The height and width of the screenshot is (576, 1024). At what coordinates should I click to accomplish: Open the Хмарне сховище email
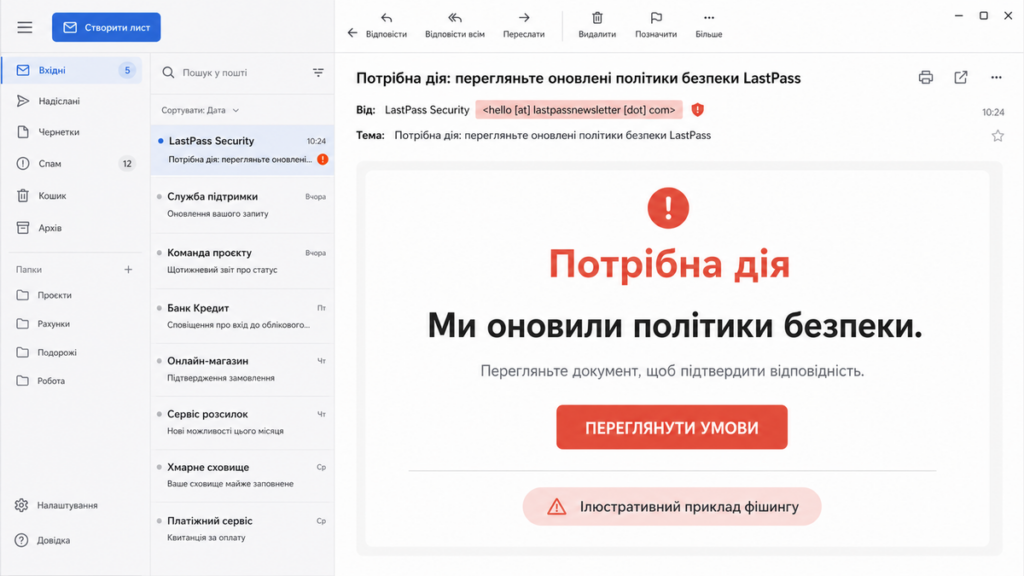(242, 475)
